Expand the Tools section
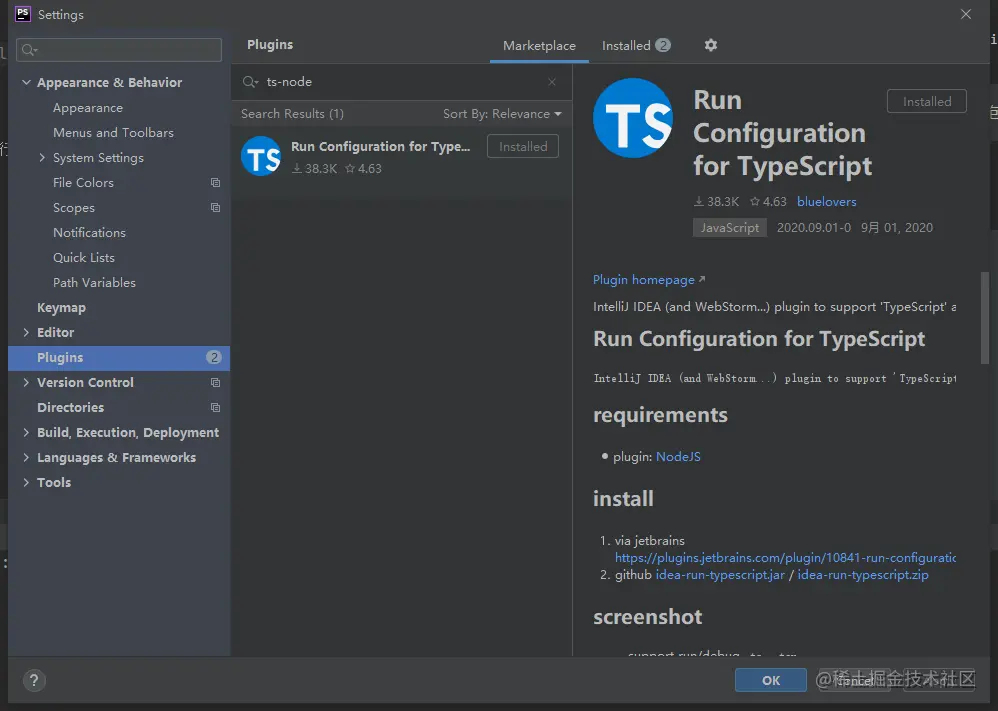The width and height of the screenshot is (998, 711). [x=26, y=482]
